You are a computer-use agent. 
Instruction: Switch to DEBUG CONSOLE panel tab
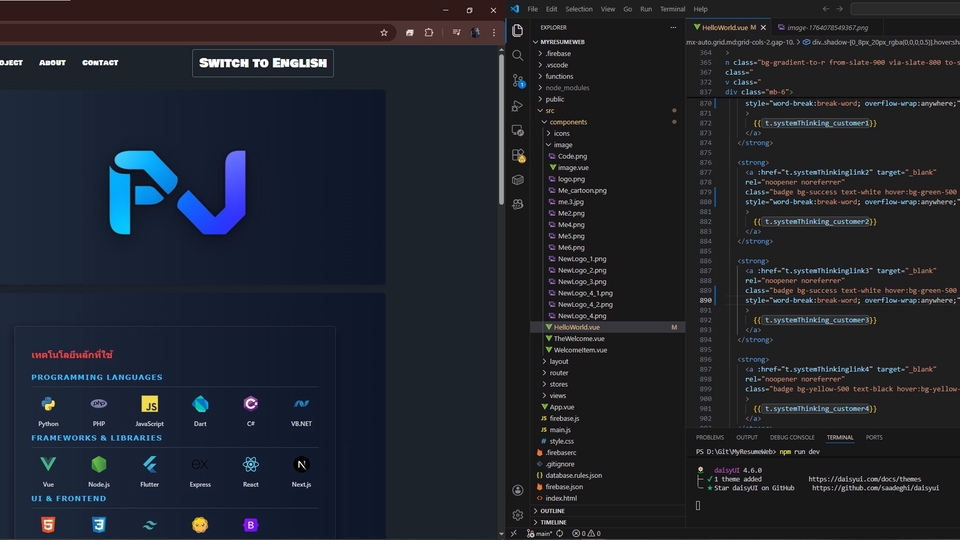click(x=792, y=438)
